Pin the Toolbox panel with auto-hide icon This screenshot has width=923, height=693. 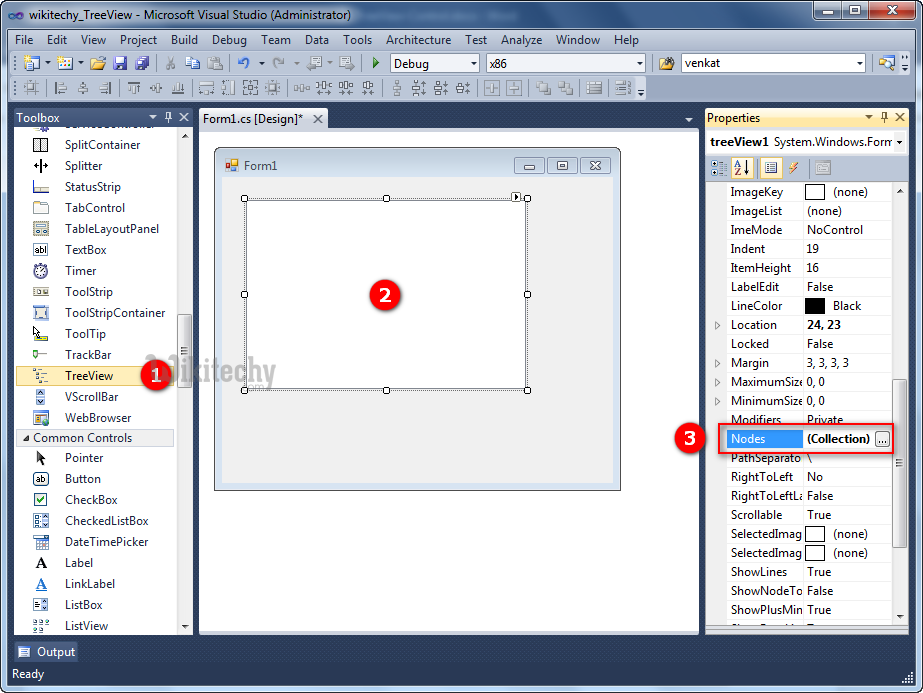pos(168,117)
